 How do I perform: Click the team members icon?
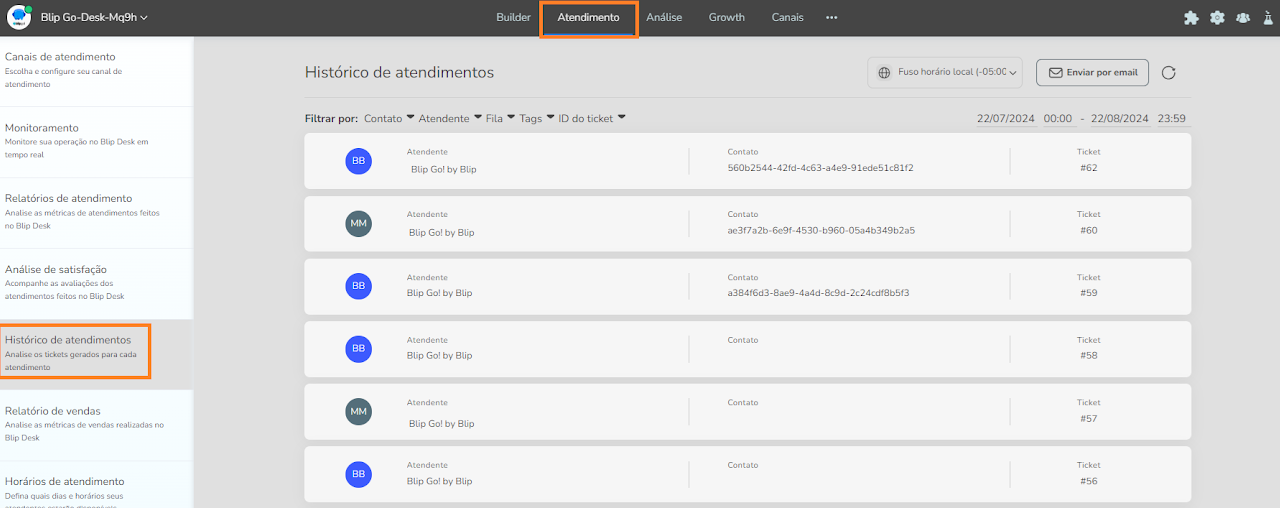tap(1243, 18)
